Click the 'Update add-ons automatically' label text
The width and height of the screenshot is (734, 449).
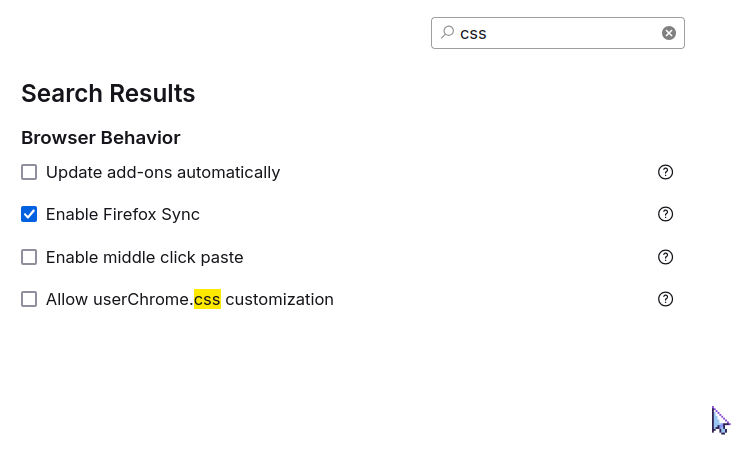pos(163,172)
